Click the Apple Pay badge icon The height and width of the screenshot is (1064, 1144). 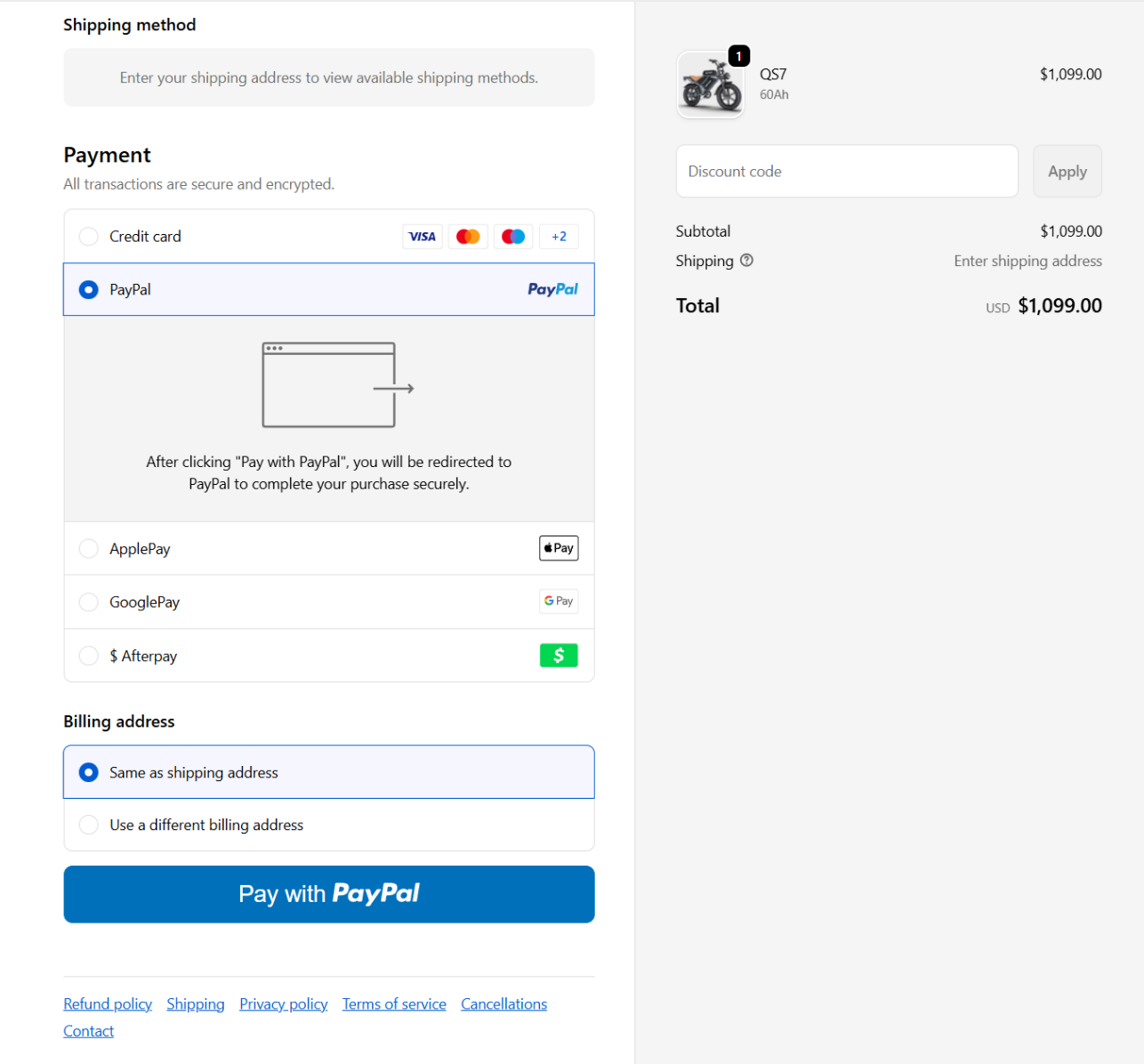coord(559,548)
